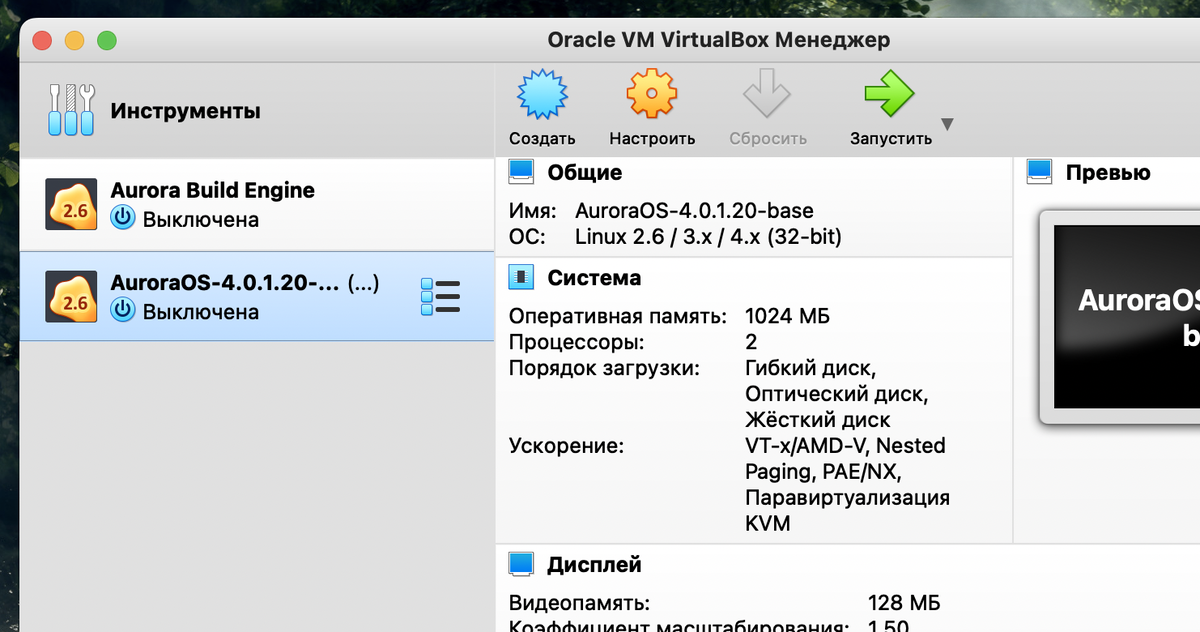
Task: Open the Система section header
Action: [594, 277]
